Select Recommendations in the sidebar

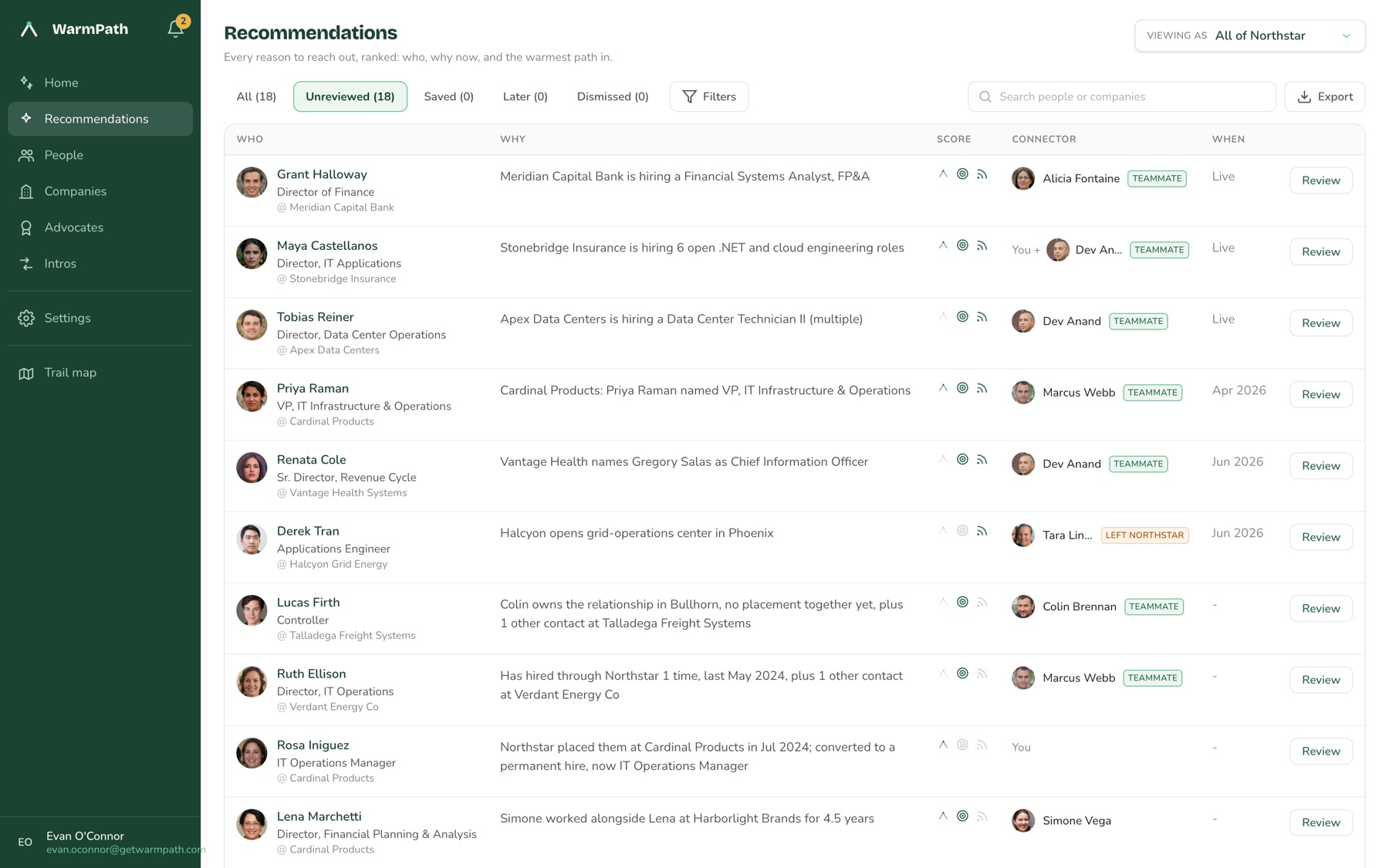click(100, 119)
